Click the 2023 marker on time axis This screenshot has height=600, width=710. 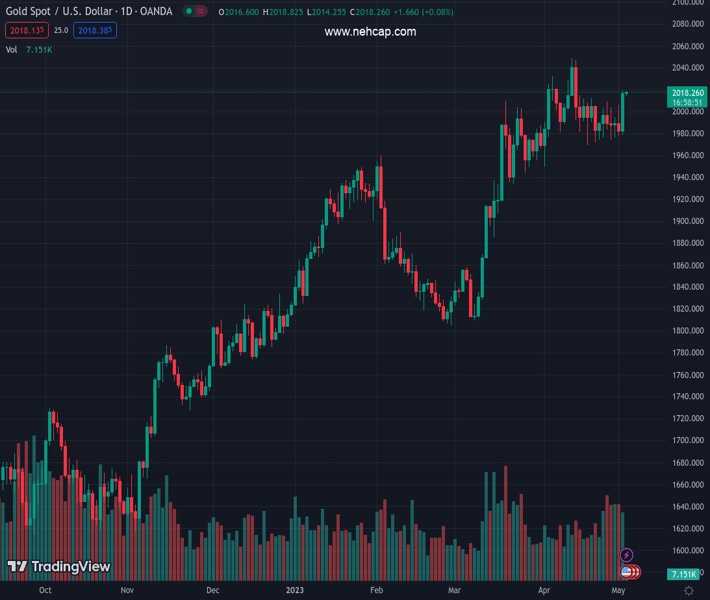pos(294,591)
